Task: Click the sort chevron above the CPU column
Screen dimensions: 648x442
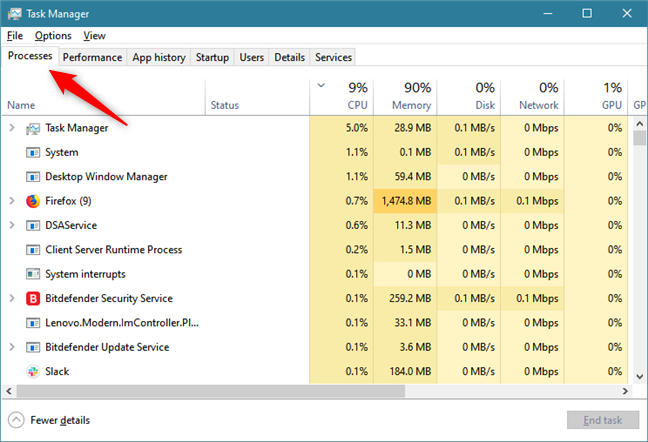Action: pos(321,86)
